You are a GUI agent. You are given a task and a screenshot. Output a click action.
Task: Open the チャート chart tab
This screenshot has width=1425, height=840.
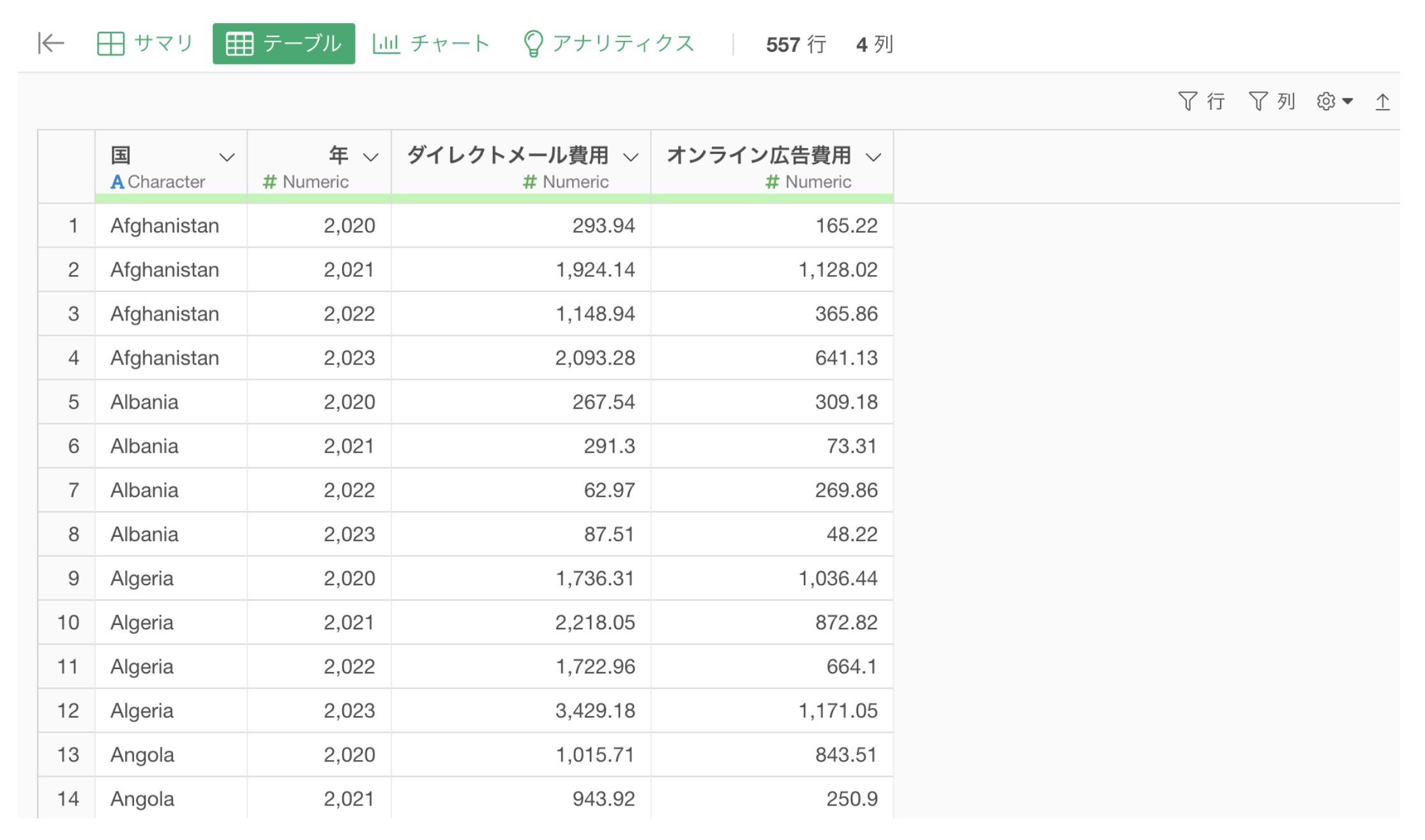pos(431,43)
